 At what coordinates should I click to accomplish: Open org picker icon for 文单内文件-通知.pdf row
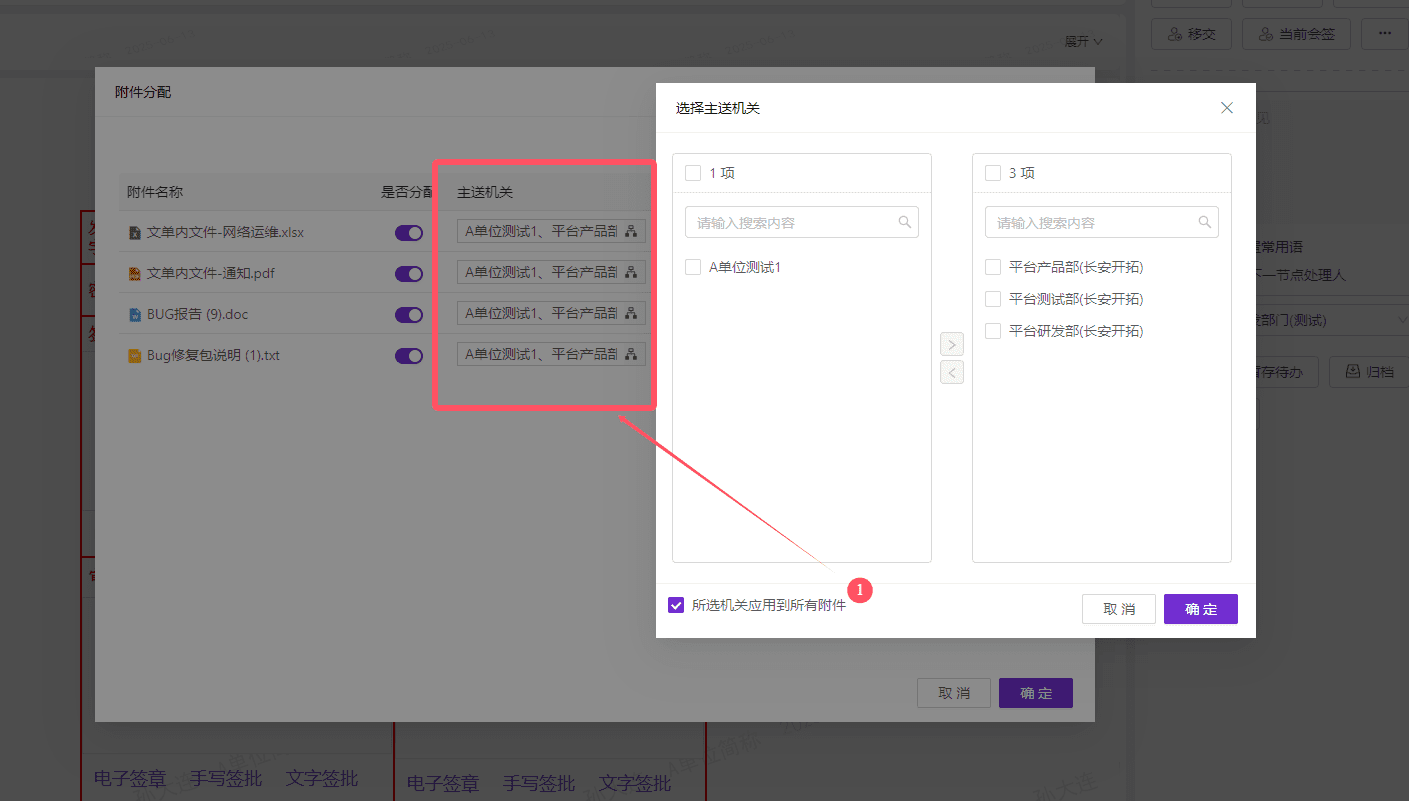coord(631,272)
